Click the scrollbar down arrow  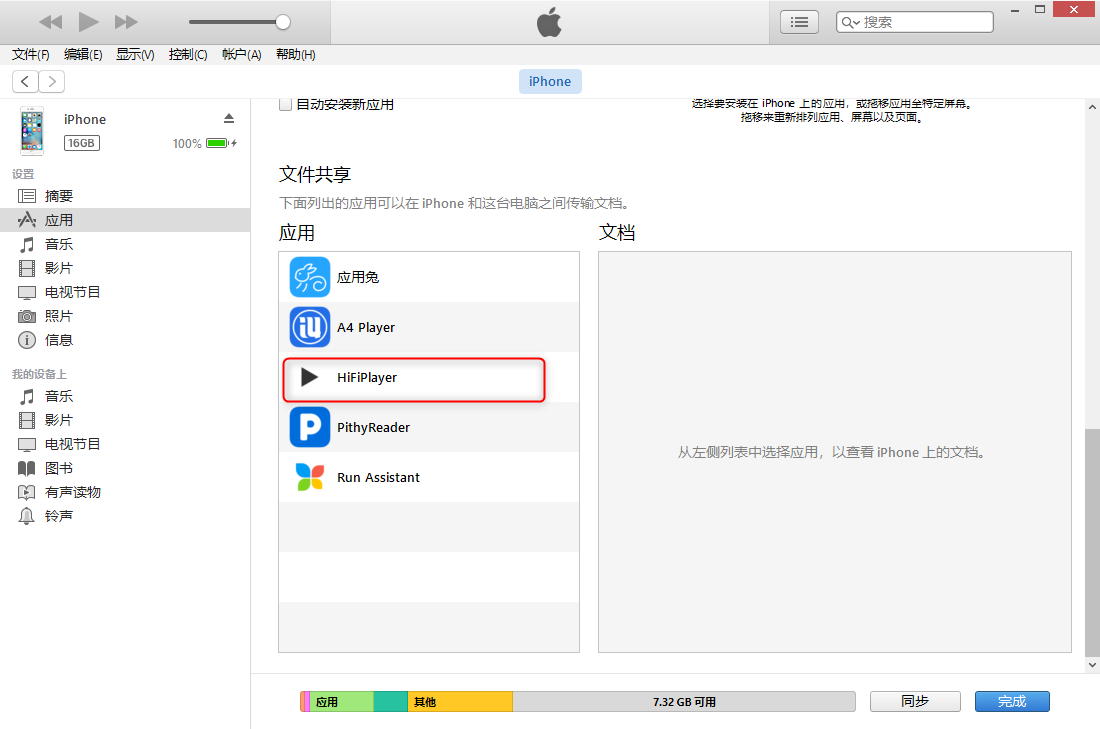click(x=1092, y=664)
